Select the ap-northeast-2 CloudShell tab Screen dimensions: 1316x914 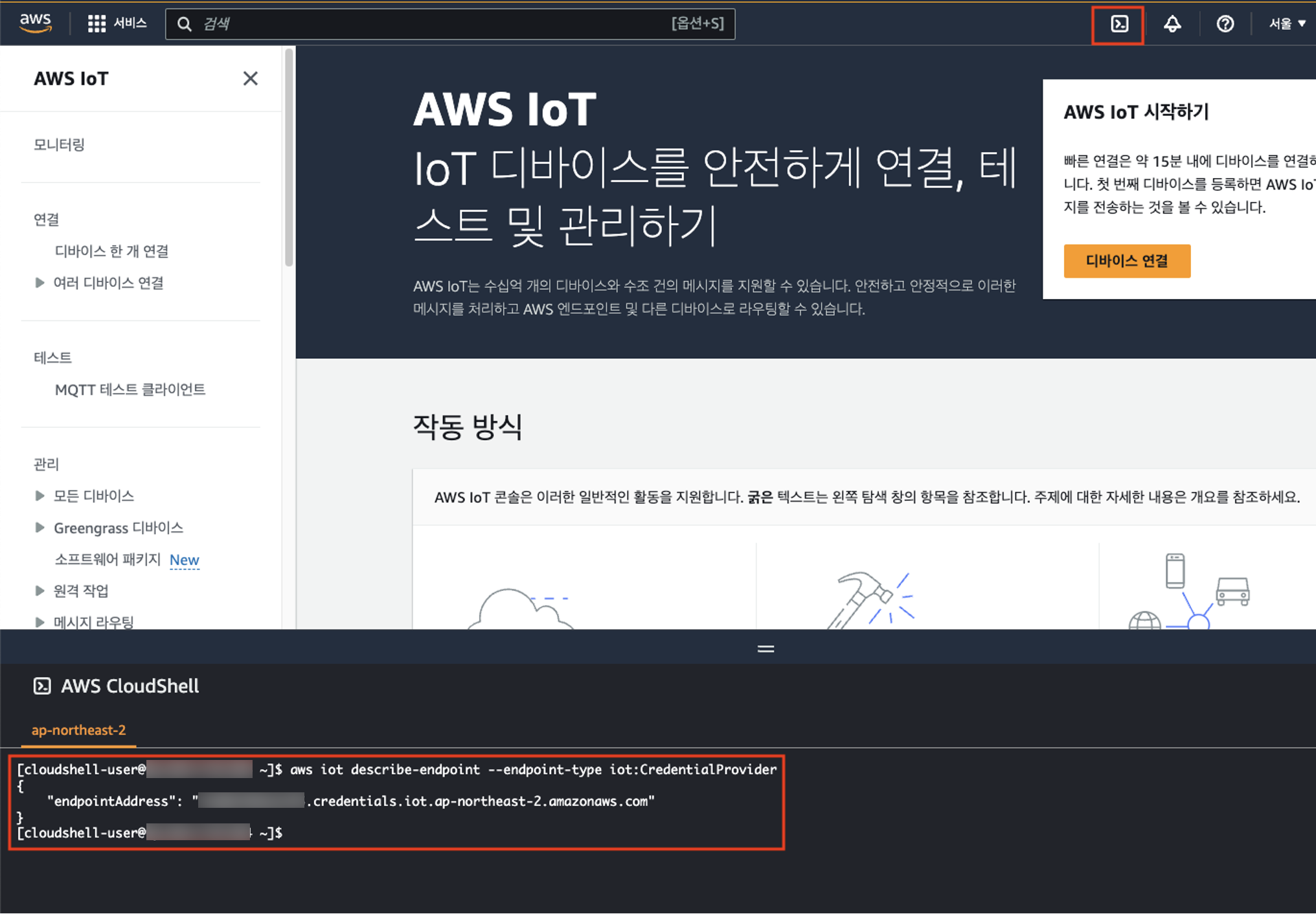point(78,730)
